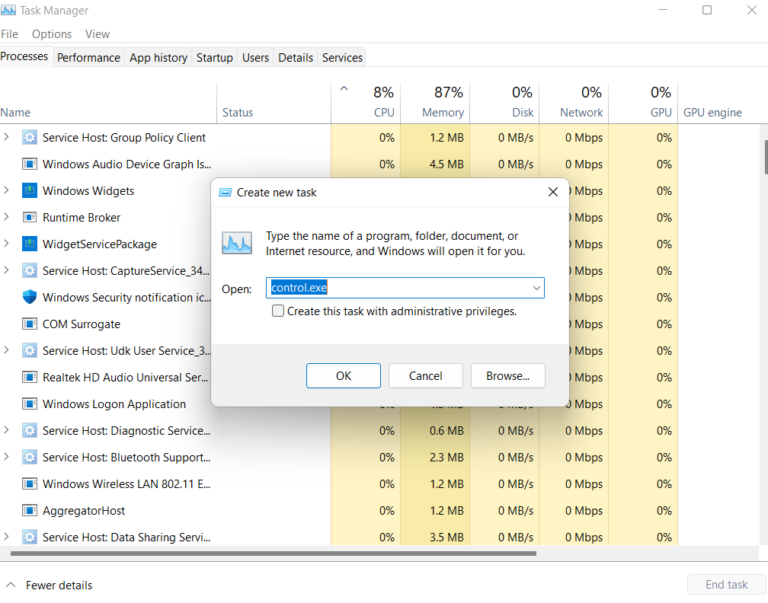This screenshot has width=768, height=603.
Task: Click Task Manager title bar app icon
Action: tap(8, 10)
